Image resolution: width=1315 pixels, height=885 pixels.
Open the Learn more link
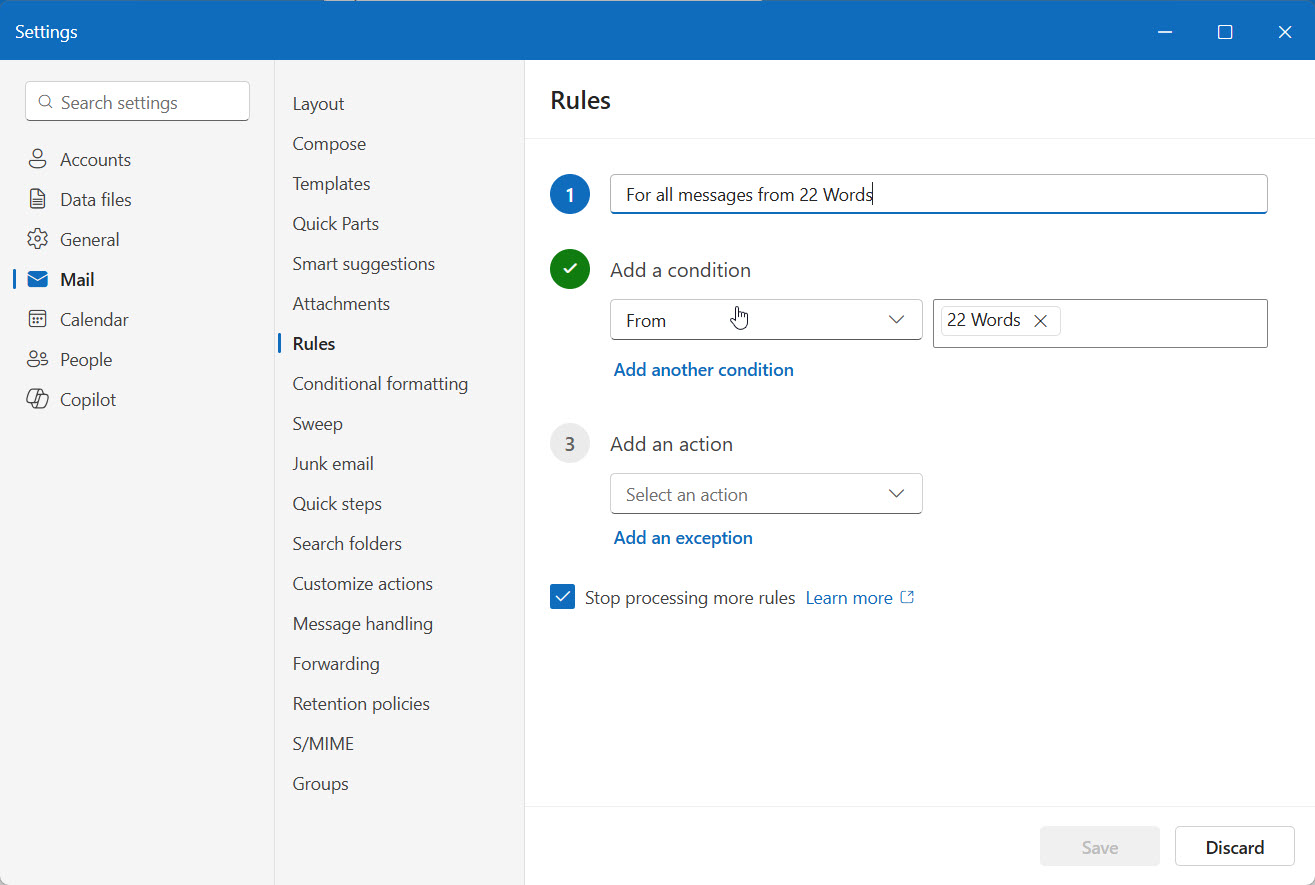[849, 598]
